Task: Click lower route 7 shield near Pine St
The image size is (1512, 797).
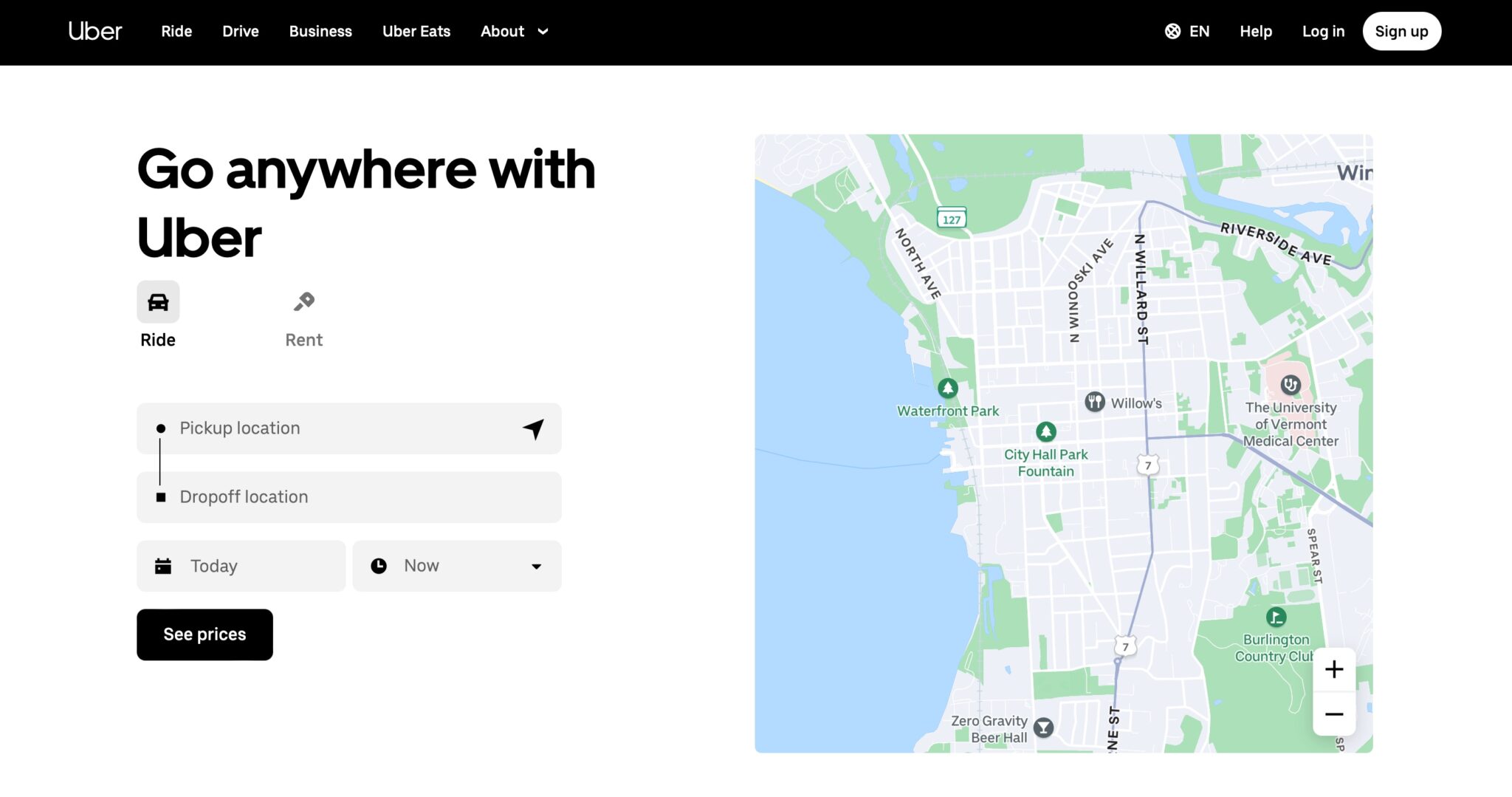Action: click(x=1125, y=646)
